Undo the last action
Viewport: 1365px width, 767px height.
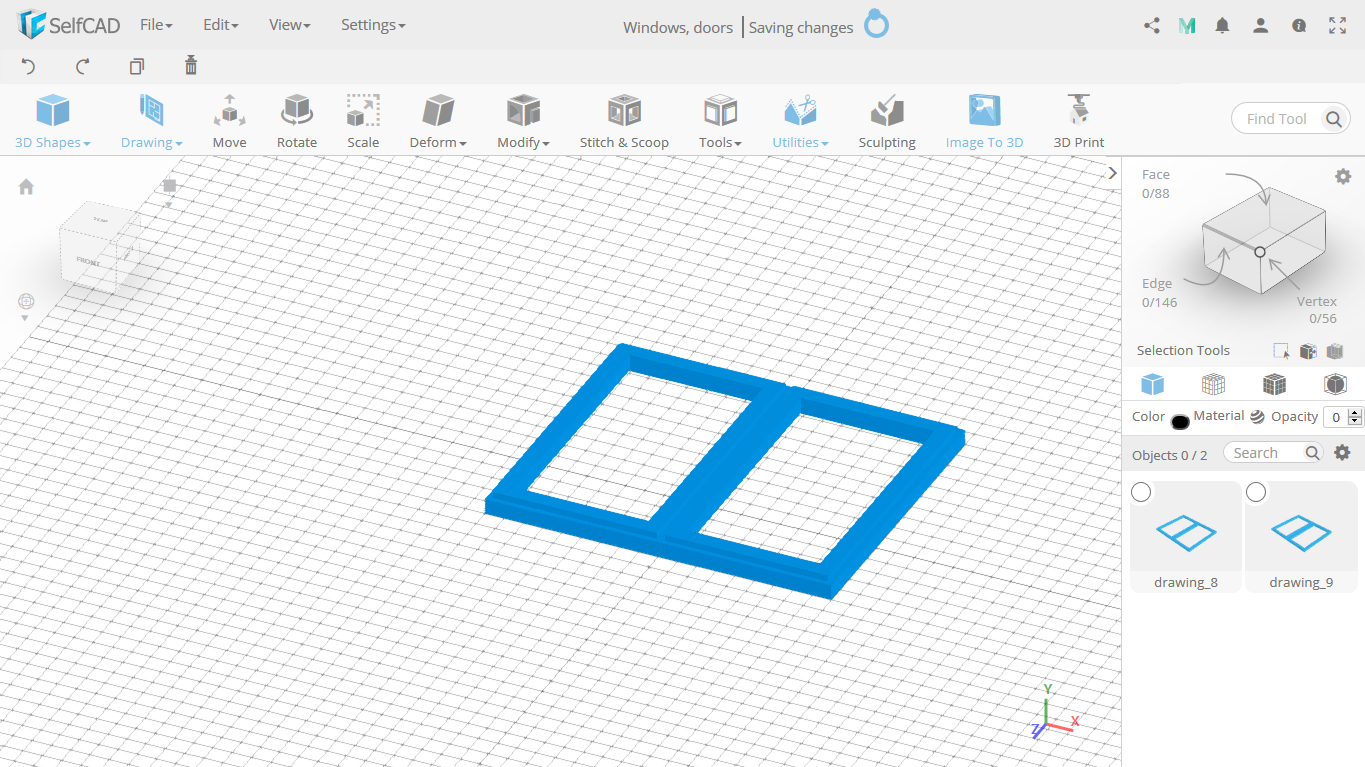pos(28,66)
